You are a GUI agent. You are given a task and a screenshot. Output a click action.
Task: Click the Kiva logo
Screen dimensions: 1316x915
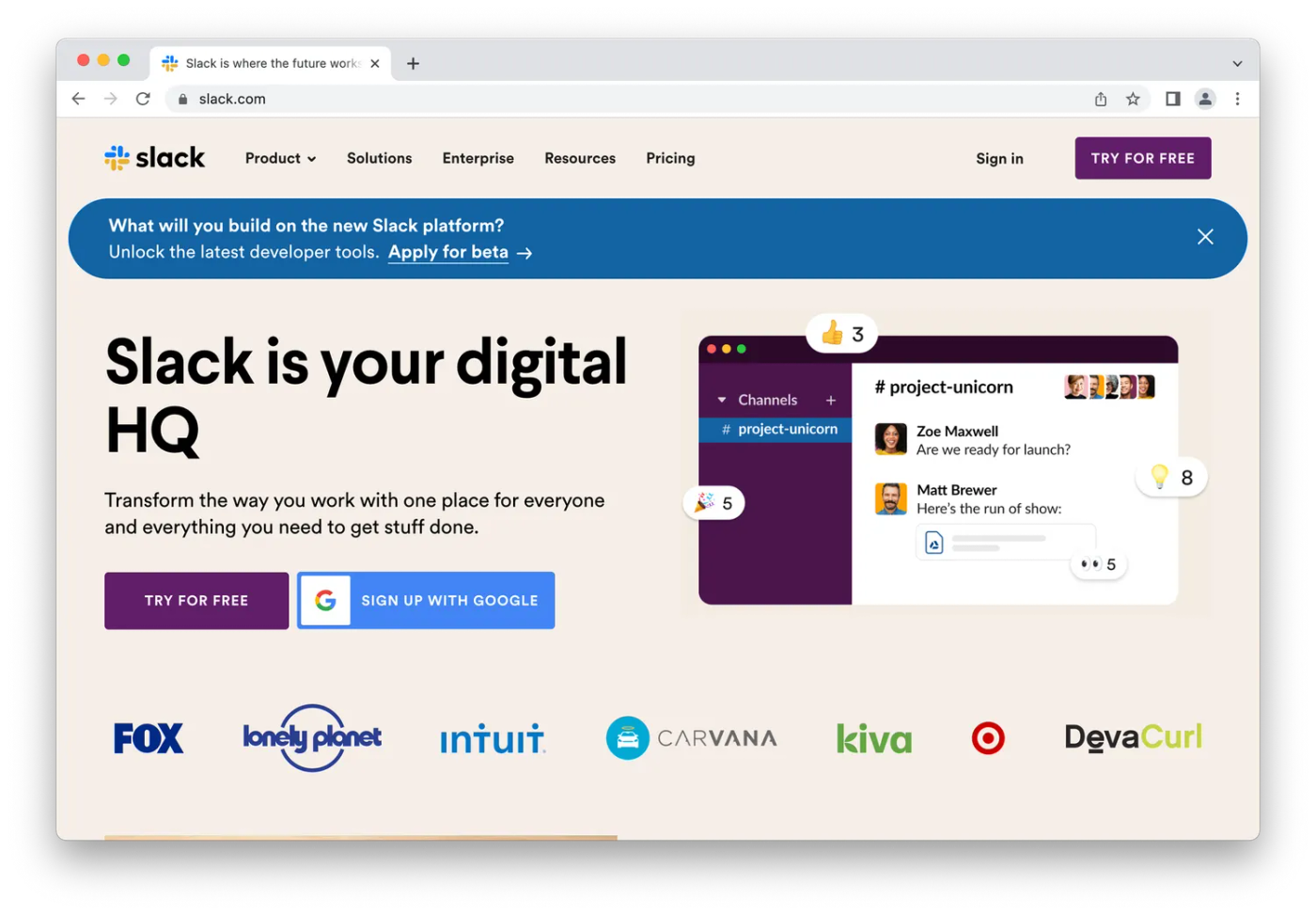coord(872,738)
